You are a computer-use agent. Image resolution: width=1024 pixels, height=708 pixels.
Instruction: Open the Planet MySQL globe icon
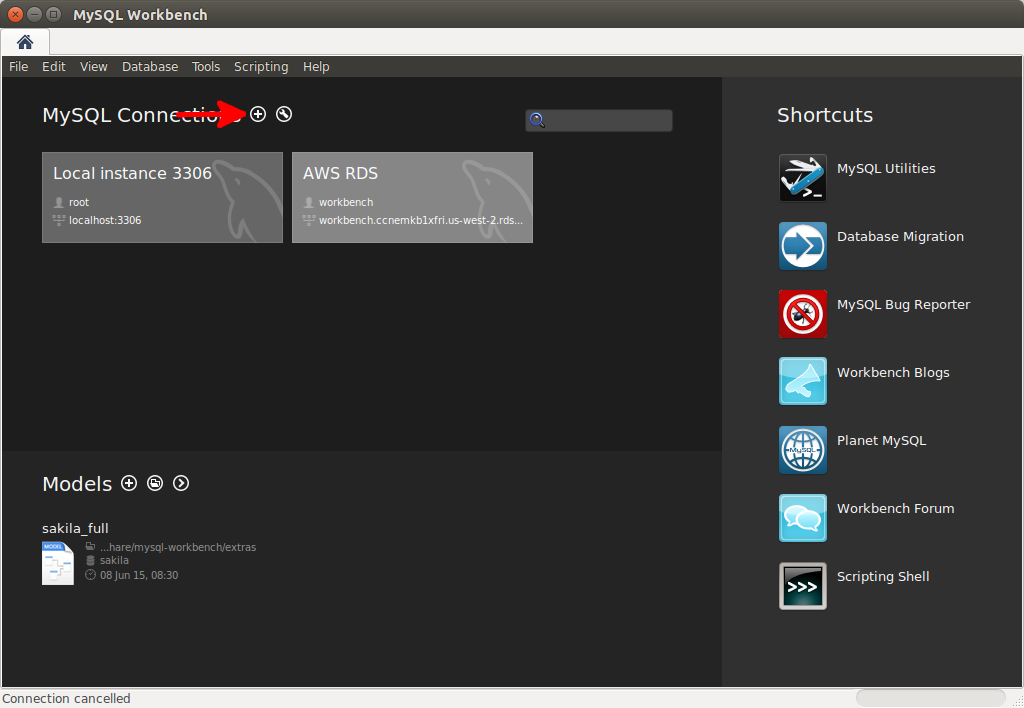803,450
